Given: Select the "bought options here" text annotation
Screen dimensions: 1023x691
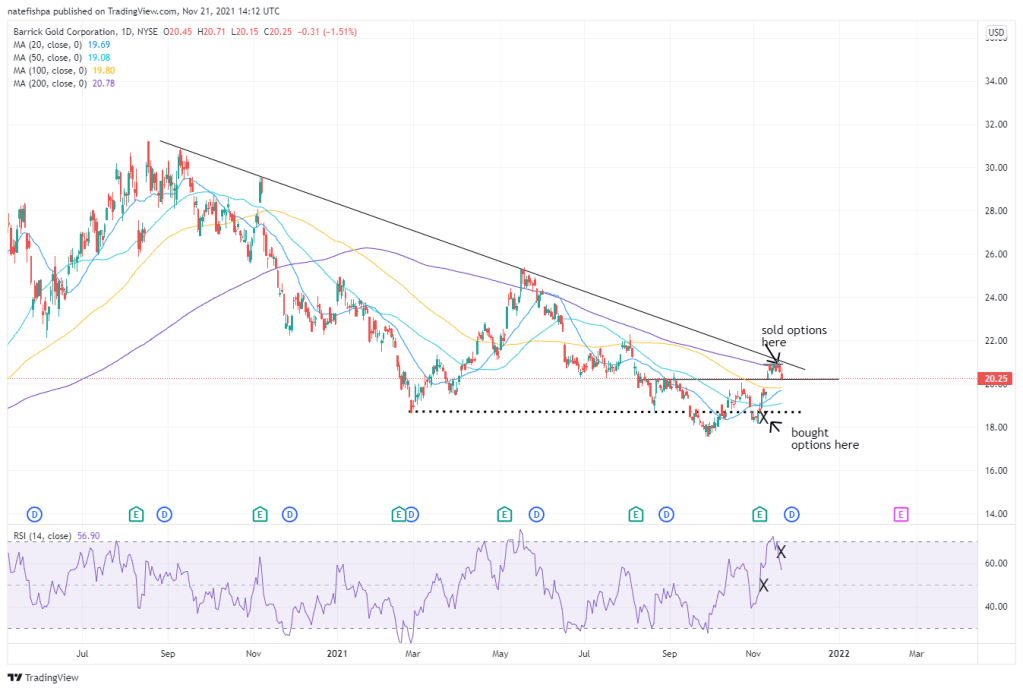Looking at the screenshot, I should point(825,438).
